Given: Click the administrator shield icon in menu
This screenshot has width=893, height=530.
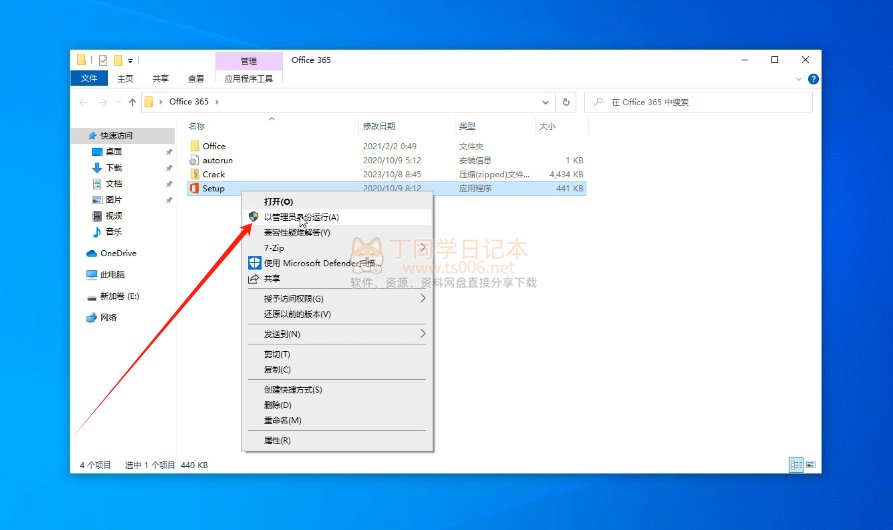Looking at the screenshot, I should click(x=253, y=217).
